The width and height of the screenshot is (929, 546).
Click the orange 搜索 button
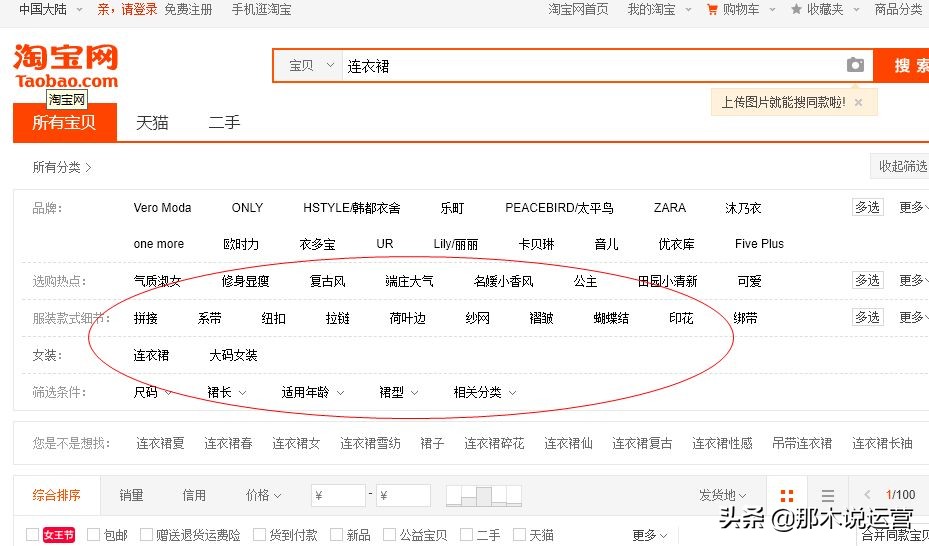click(x=902, y=65)
